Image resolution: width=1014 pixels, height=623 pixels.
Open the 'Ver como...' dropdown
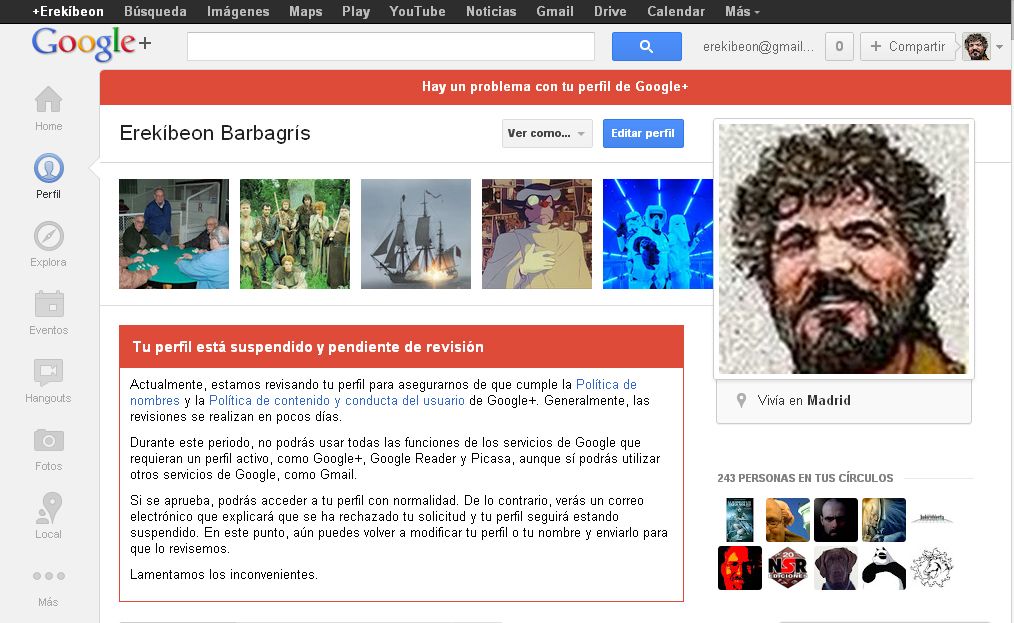click(x=547, y=134)
